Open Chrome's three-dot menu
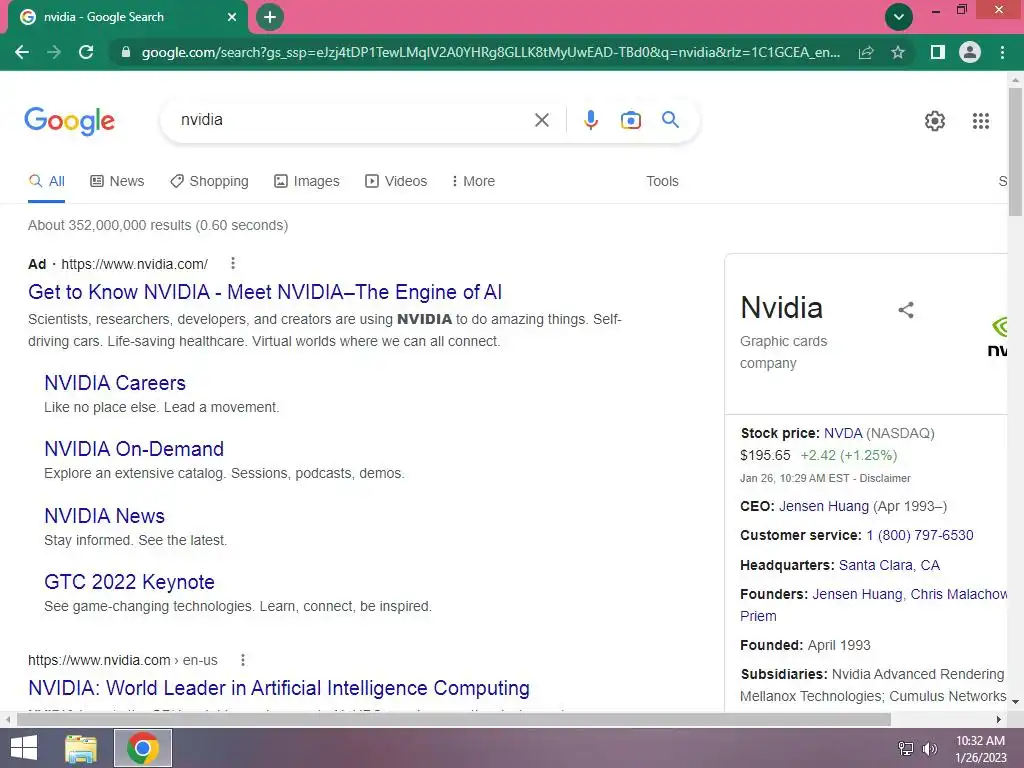1024x768 pixels. click(x=1002, y=52)
